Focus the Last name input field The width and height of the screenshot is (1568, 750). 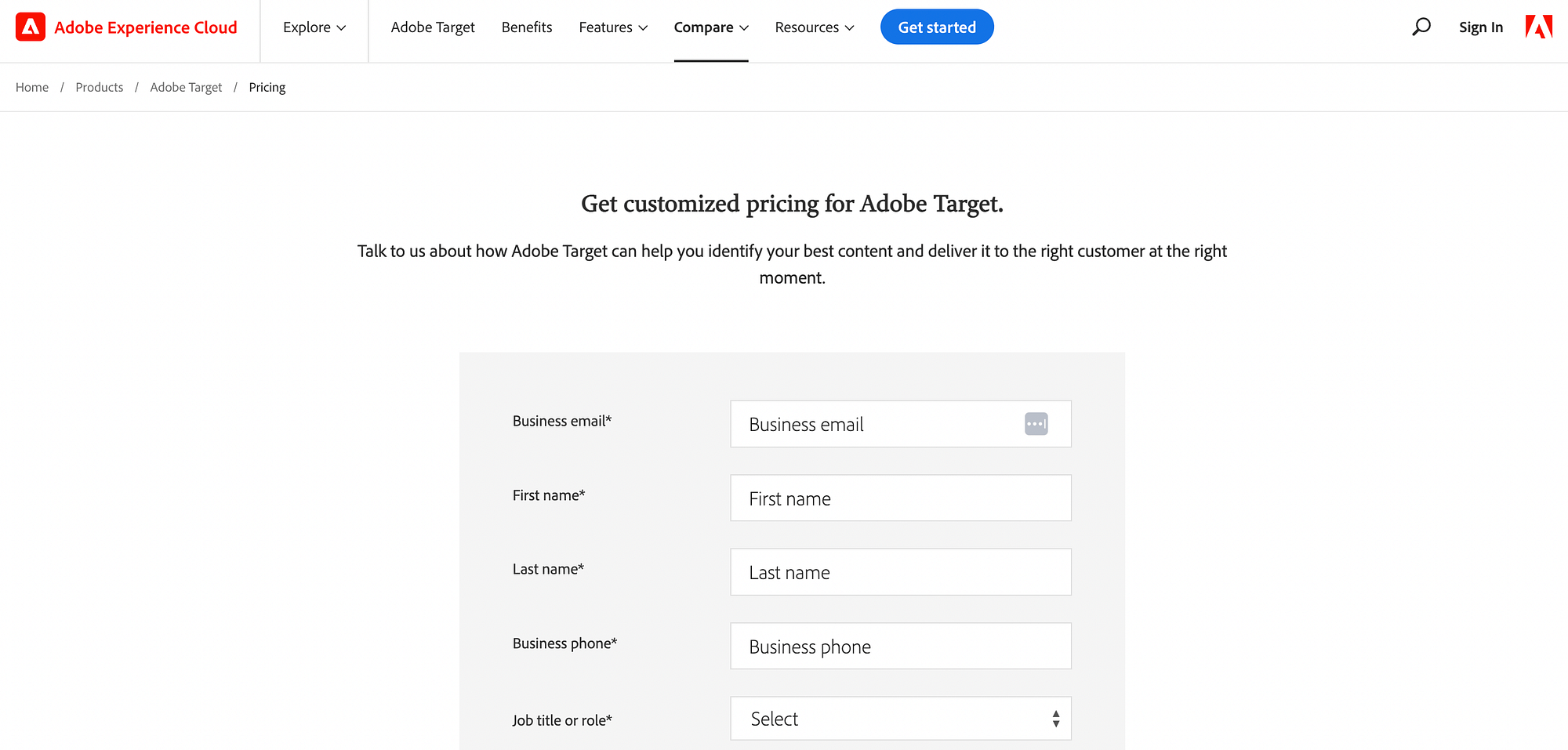pos(901,572)
